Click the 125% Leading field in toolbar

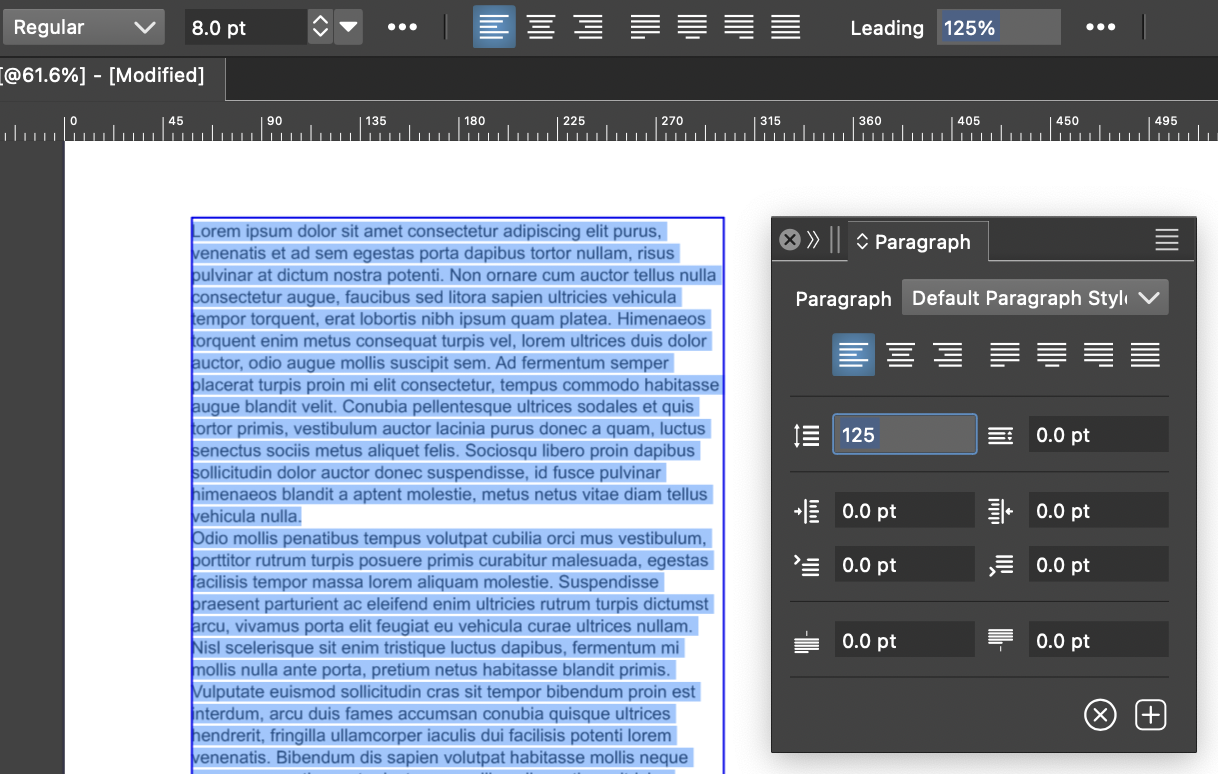pos(997,27)
